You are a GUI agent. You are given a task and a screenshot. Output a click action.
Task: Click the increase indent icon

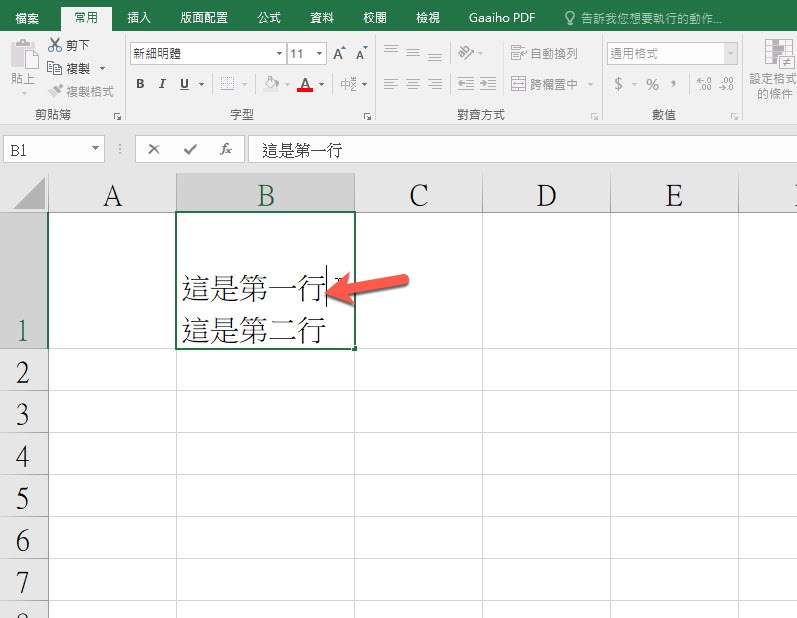click(487, 84)
